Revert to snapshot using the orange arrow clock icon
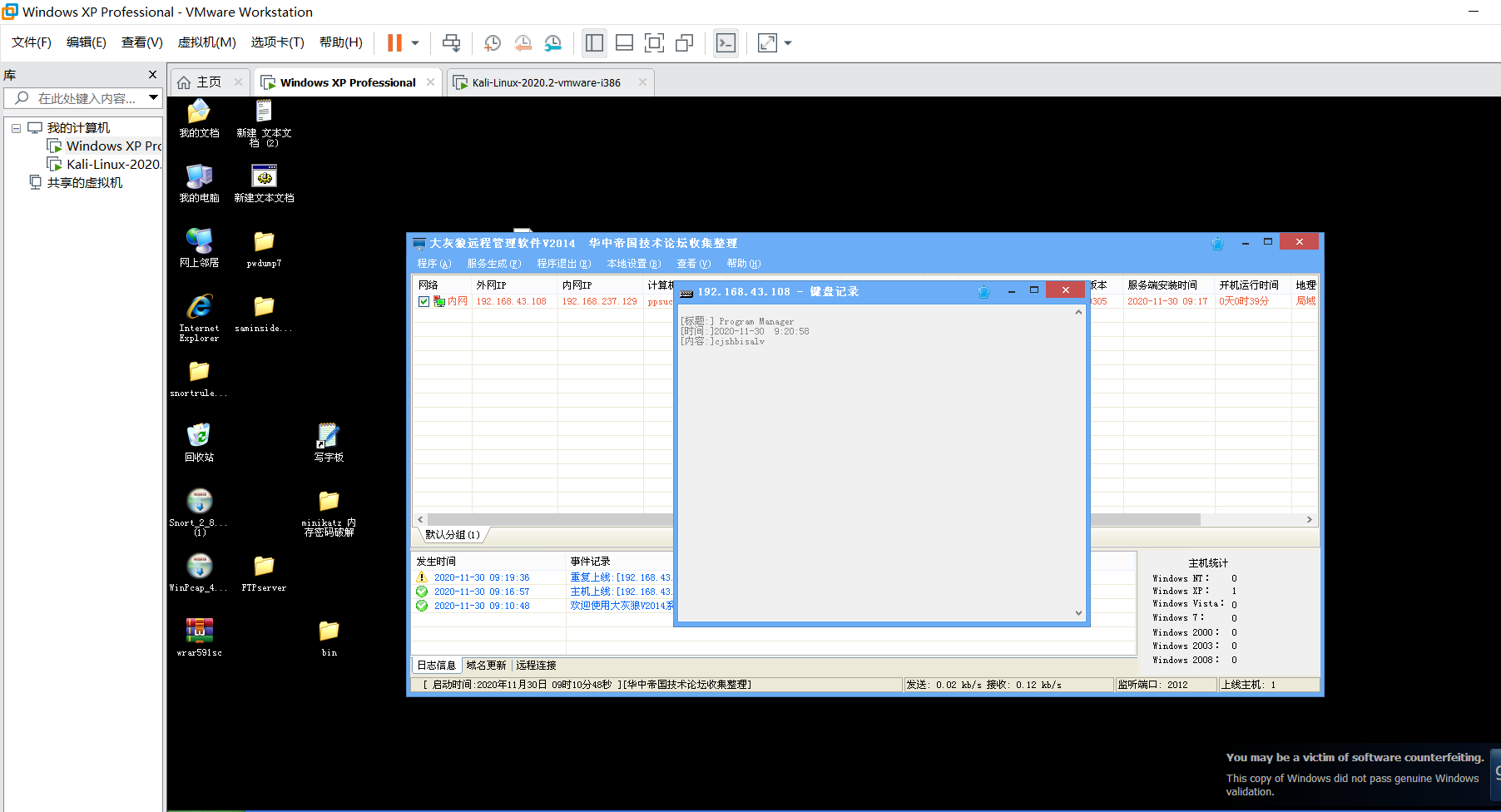 click(x=523, y=43)
